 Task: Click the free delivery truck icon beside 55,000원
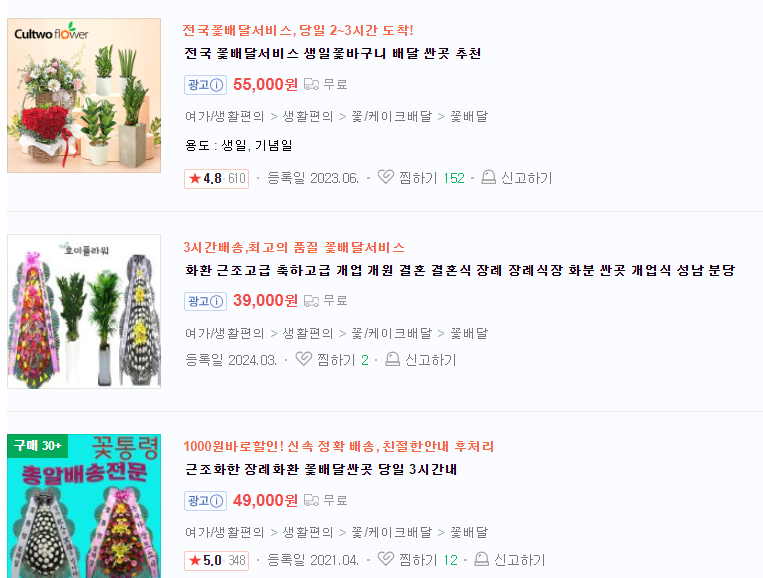[311, 85]
